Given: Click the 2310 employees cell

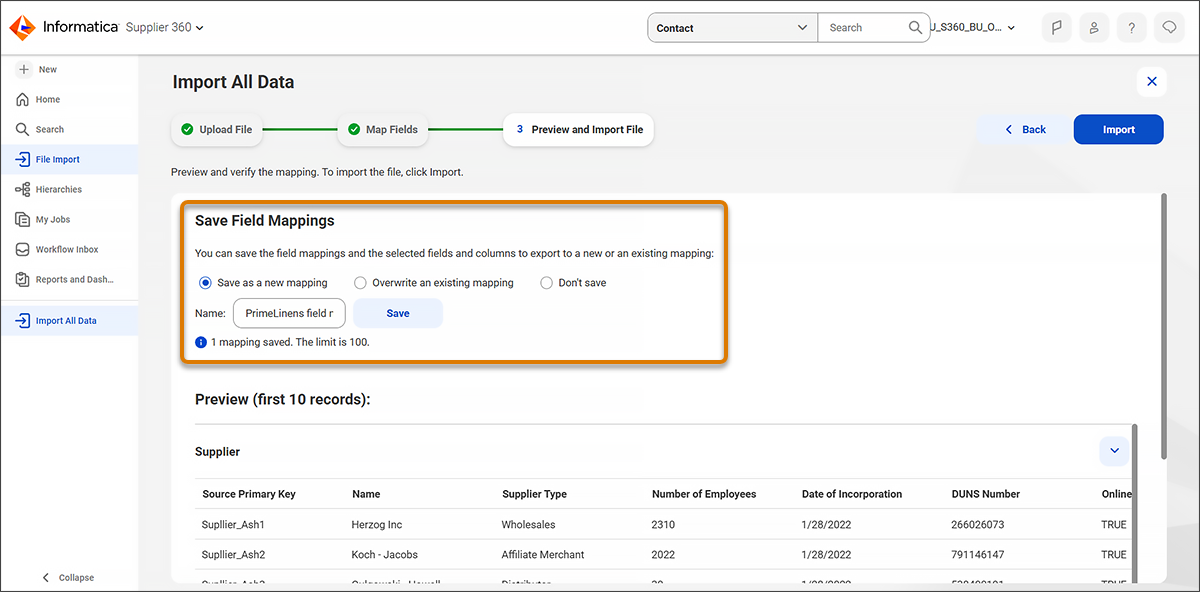Looking at the screenshot, I should coord(664,525).
